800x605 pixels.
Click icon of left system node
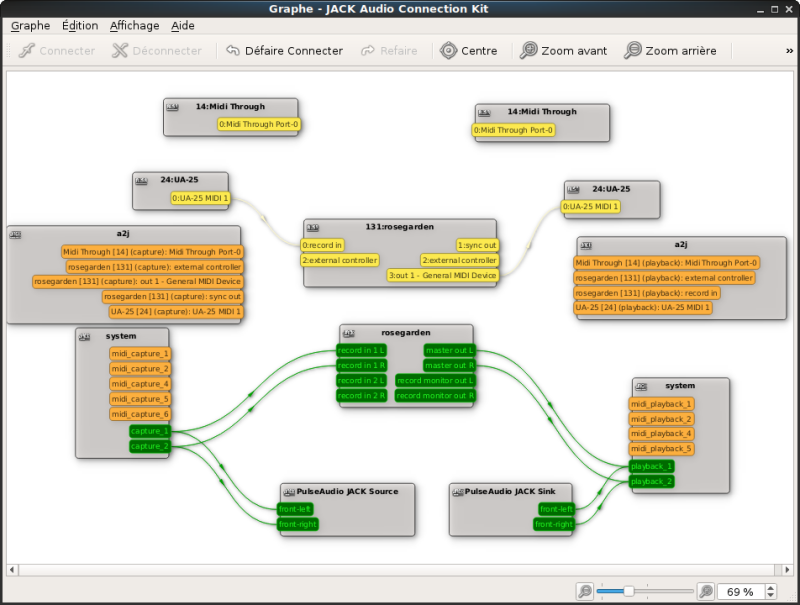[x=85, y=337]
